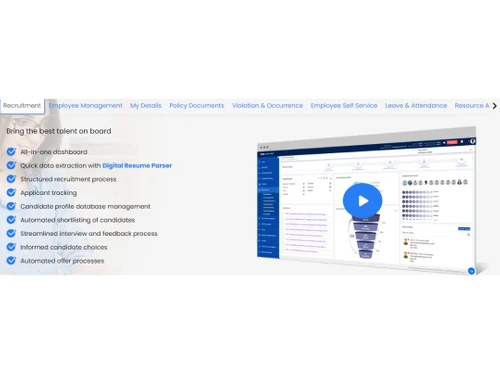Screen dimensions: 500x375
Task: Go to Violation & Occurrence tab
Action: click(x=267, y=106)
